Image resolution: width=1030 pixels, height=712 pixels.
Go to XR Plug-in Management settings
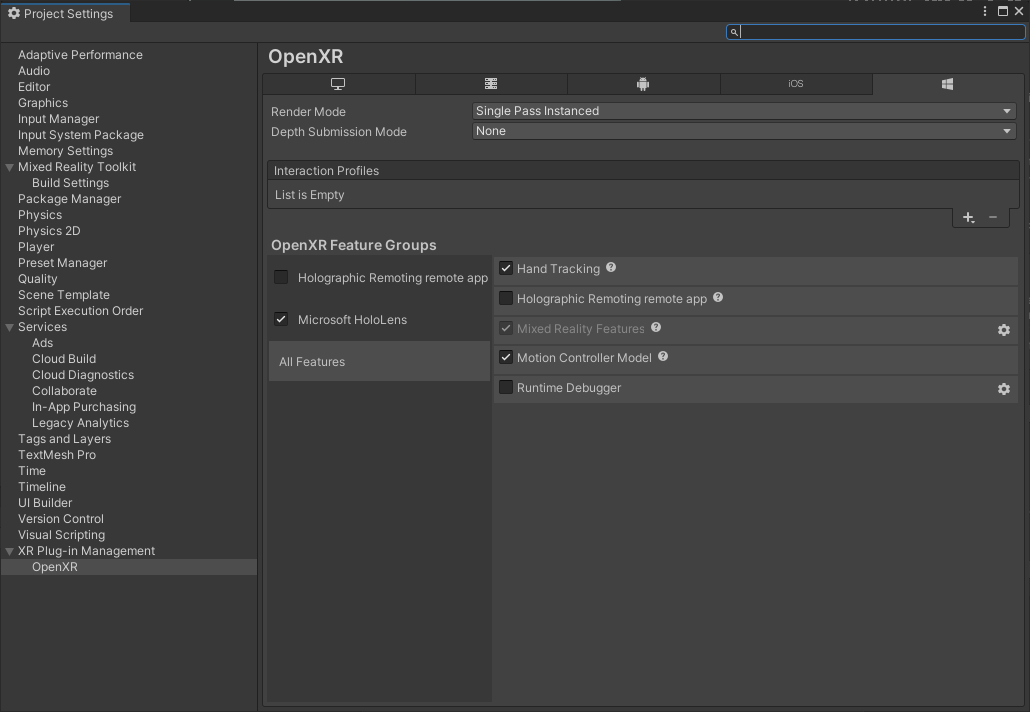[86, 551]
